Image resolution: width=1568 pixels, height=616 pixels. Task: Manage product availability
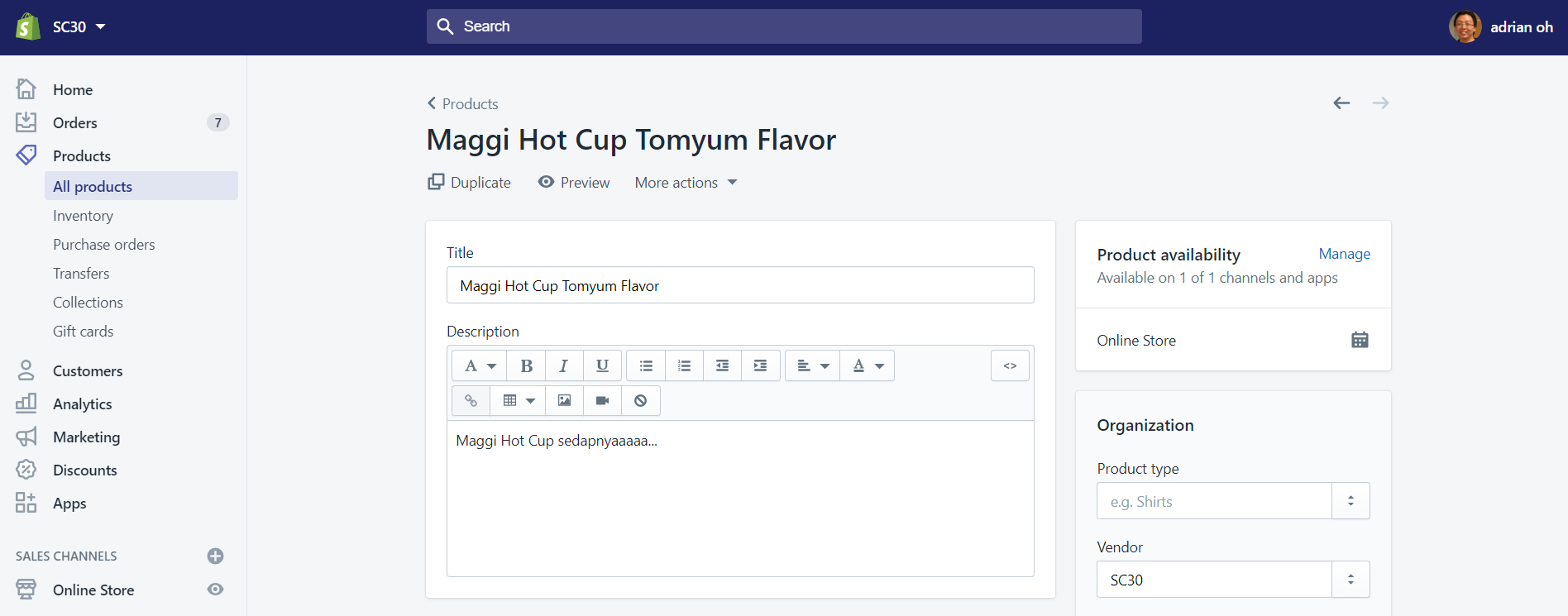coord(1344,254)
